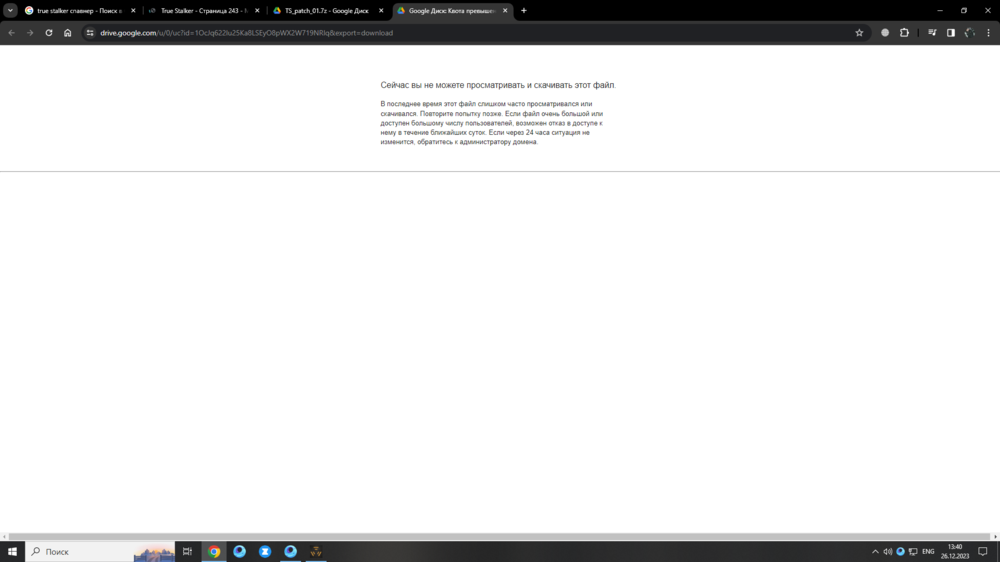Switch the ENG input language
This screenshot has height=562, width=1000.
click(928, 551)
